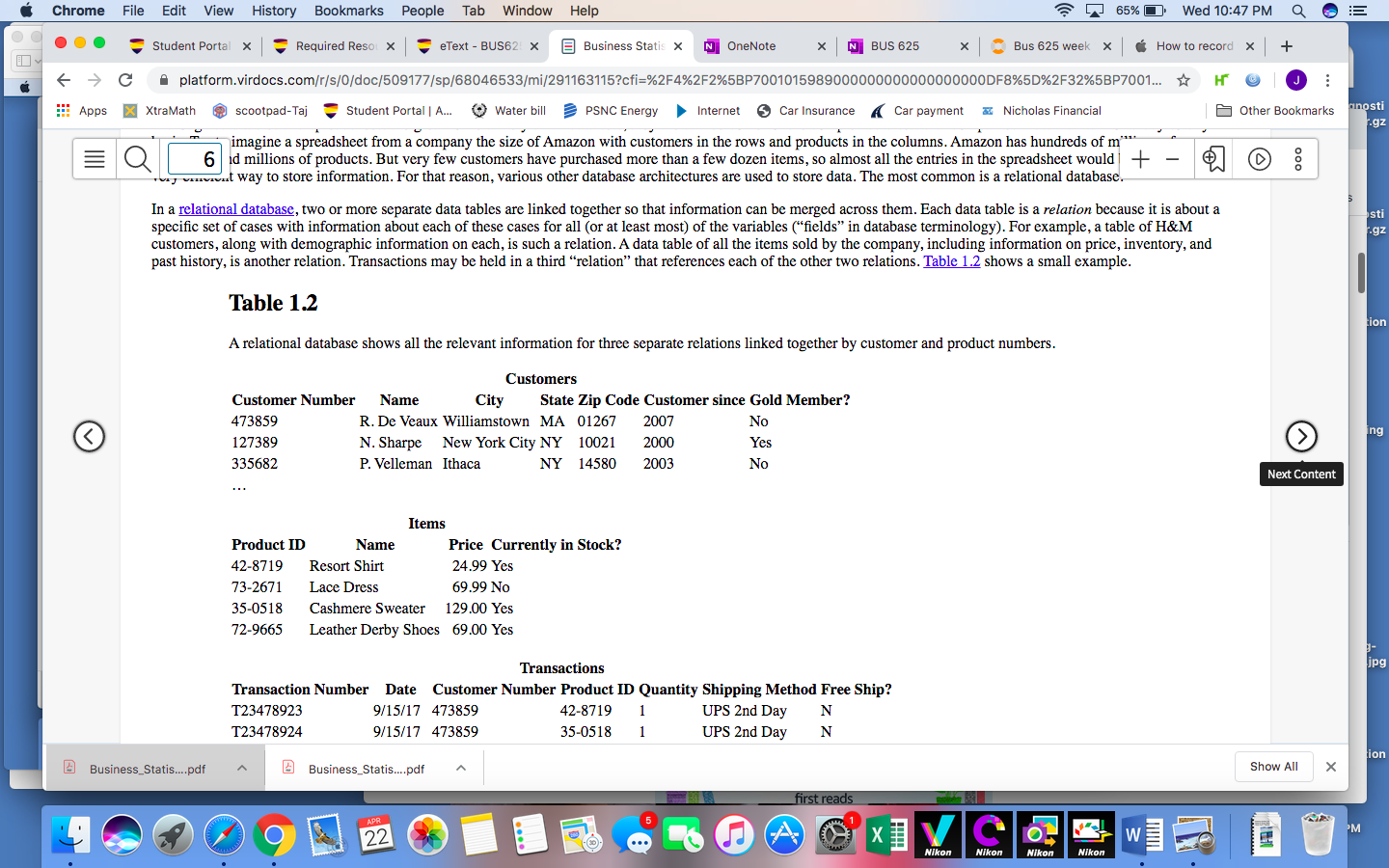Open the Table 1.2 link
This screenshot has width=1389, height=868.
951,261
